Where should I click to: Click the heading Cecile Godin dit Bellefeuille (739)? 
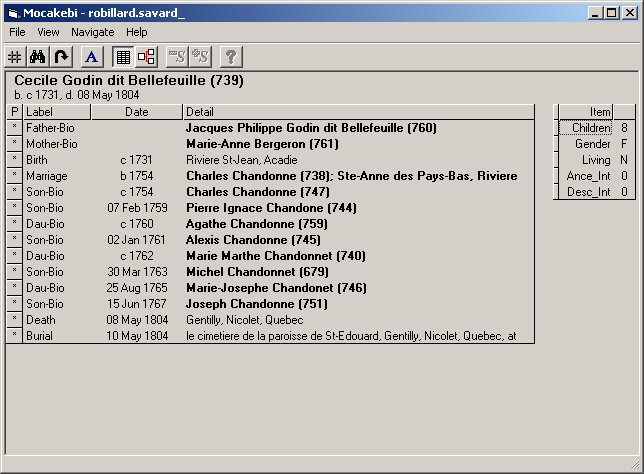(x=129, y=80)
